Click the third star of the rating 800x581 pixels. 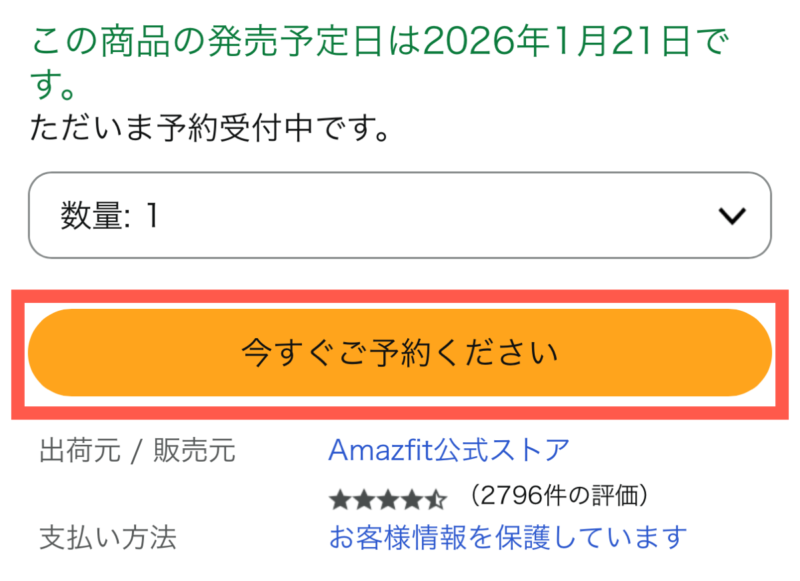tap(388, 497)
